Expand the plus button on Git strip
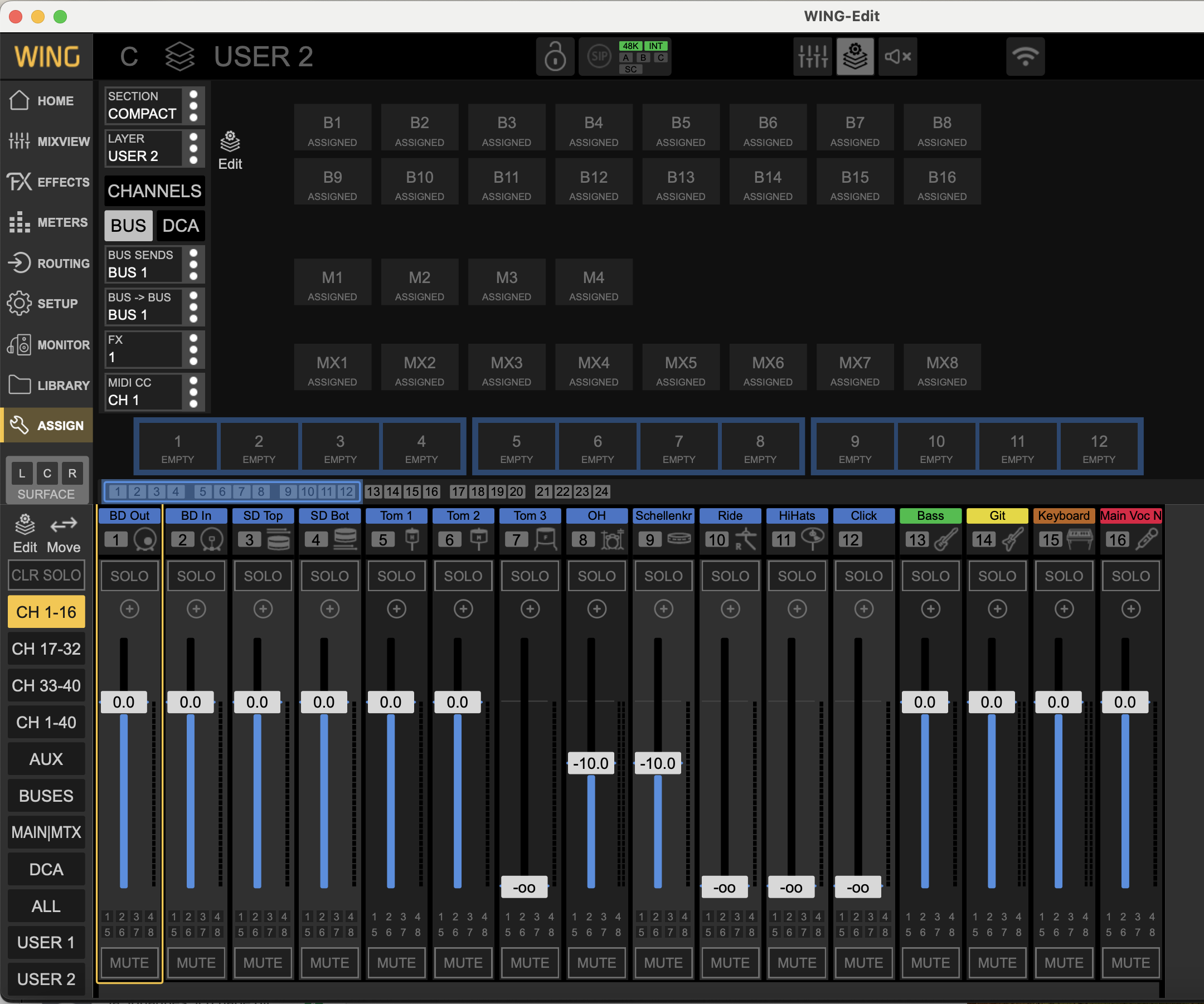Viewport: 1204px width, 1004px height. click(x=997, y=608)
